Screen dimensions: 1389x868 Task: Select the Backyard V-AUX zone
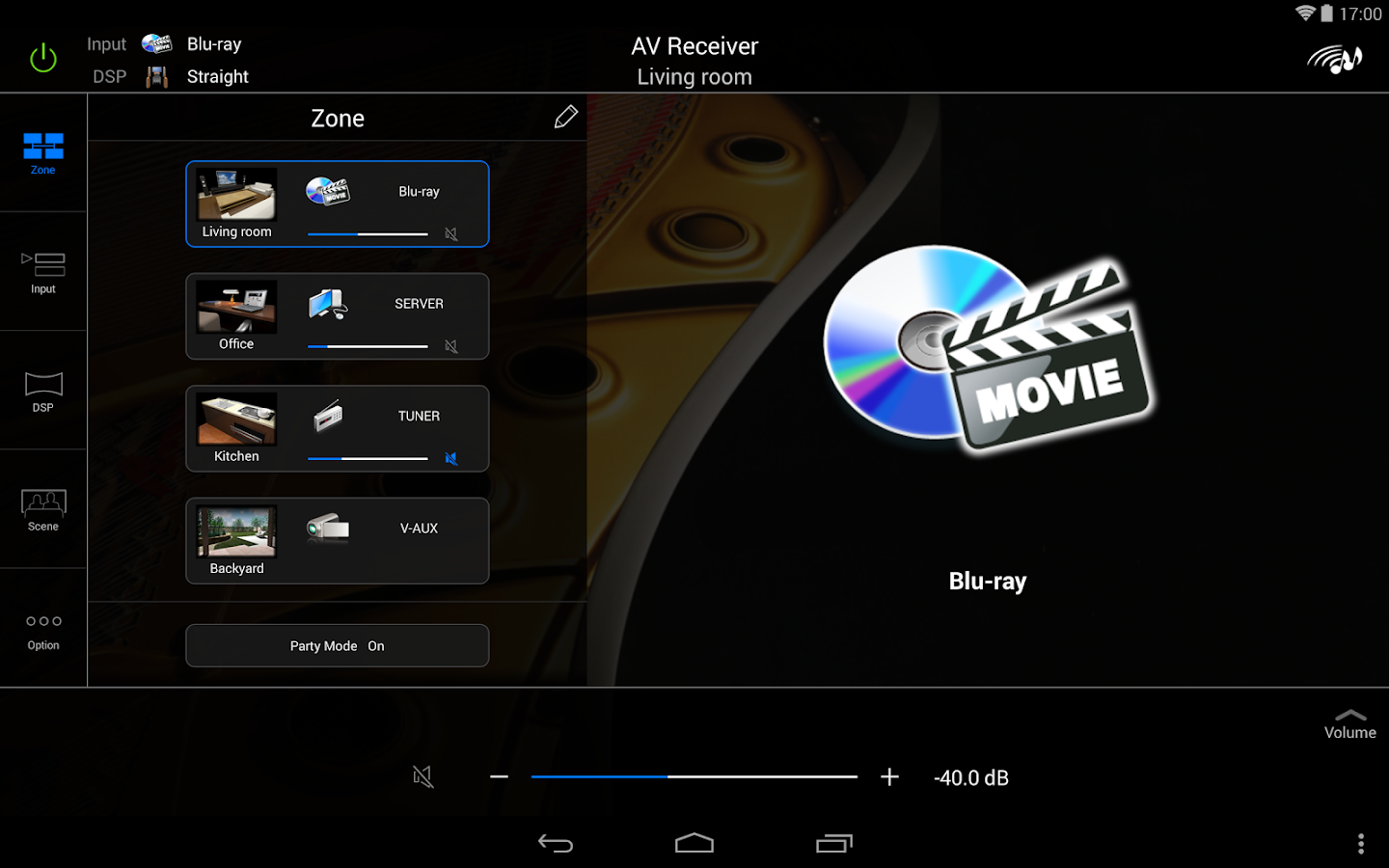(337, 541)
